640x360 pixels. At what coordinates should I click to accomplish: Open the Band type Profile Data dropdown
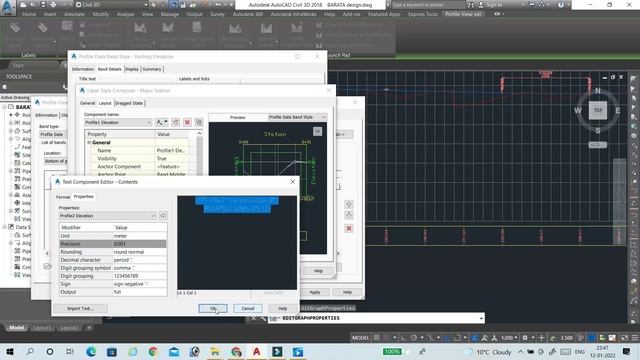53,134
